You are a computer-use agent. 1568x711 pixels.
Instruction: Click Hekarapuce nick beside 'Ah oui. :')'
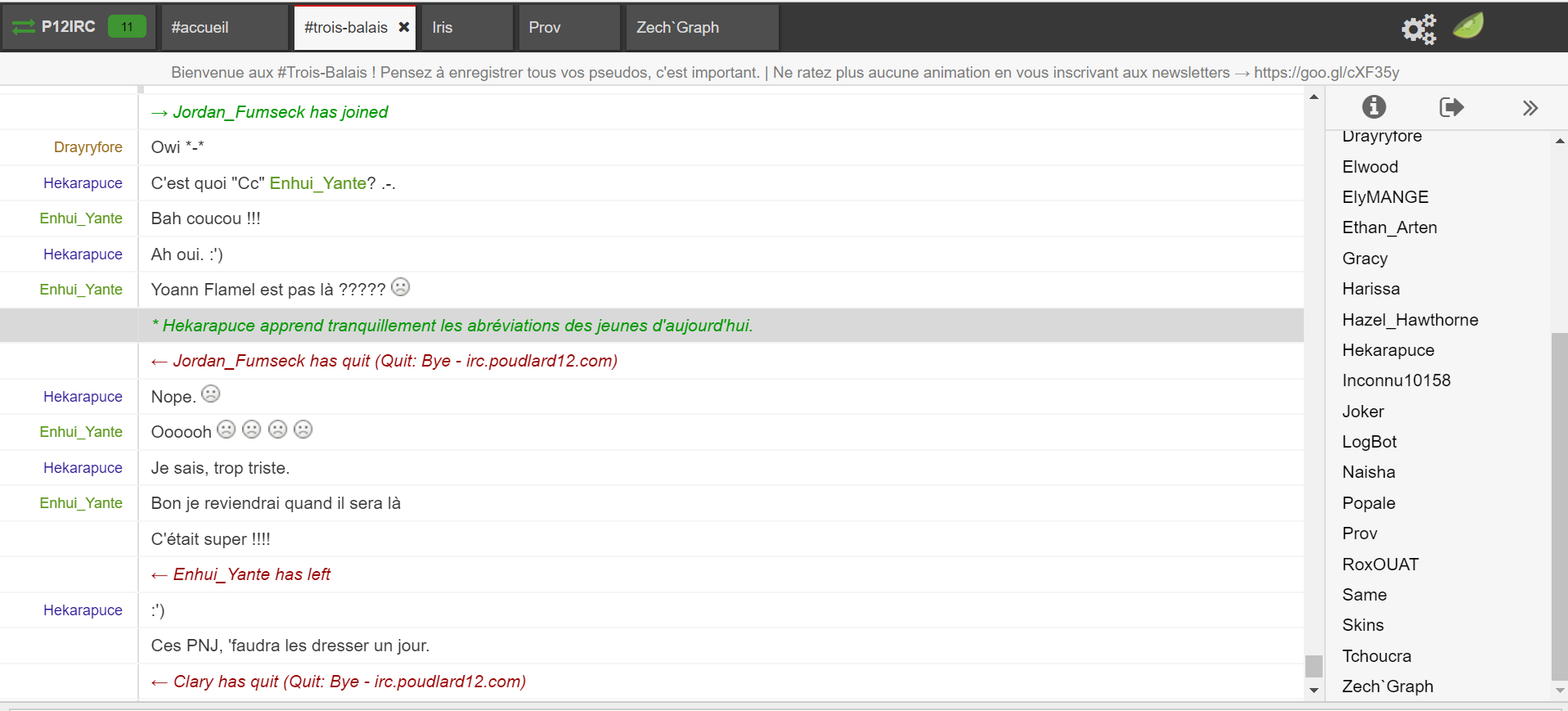pos(83,254)
